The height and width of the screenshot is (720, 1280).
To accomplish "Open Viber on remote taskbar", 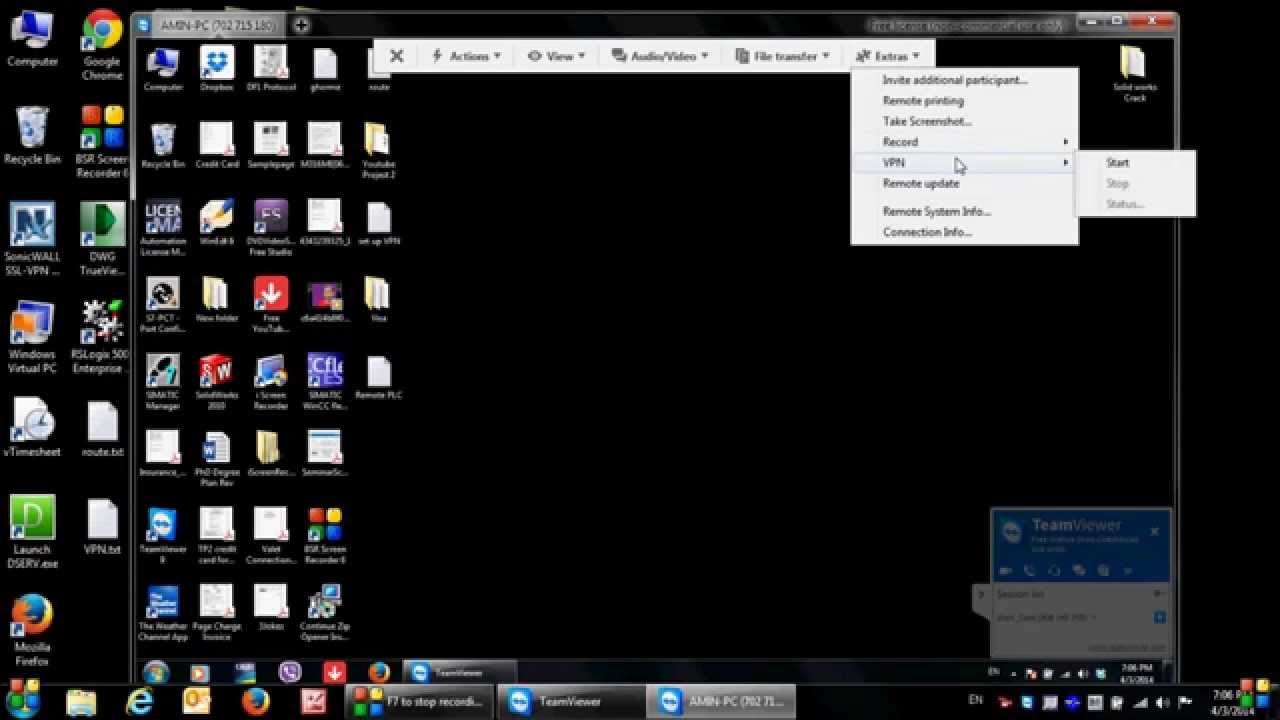I will click(x=290, y=673).
